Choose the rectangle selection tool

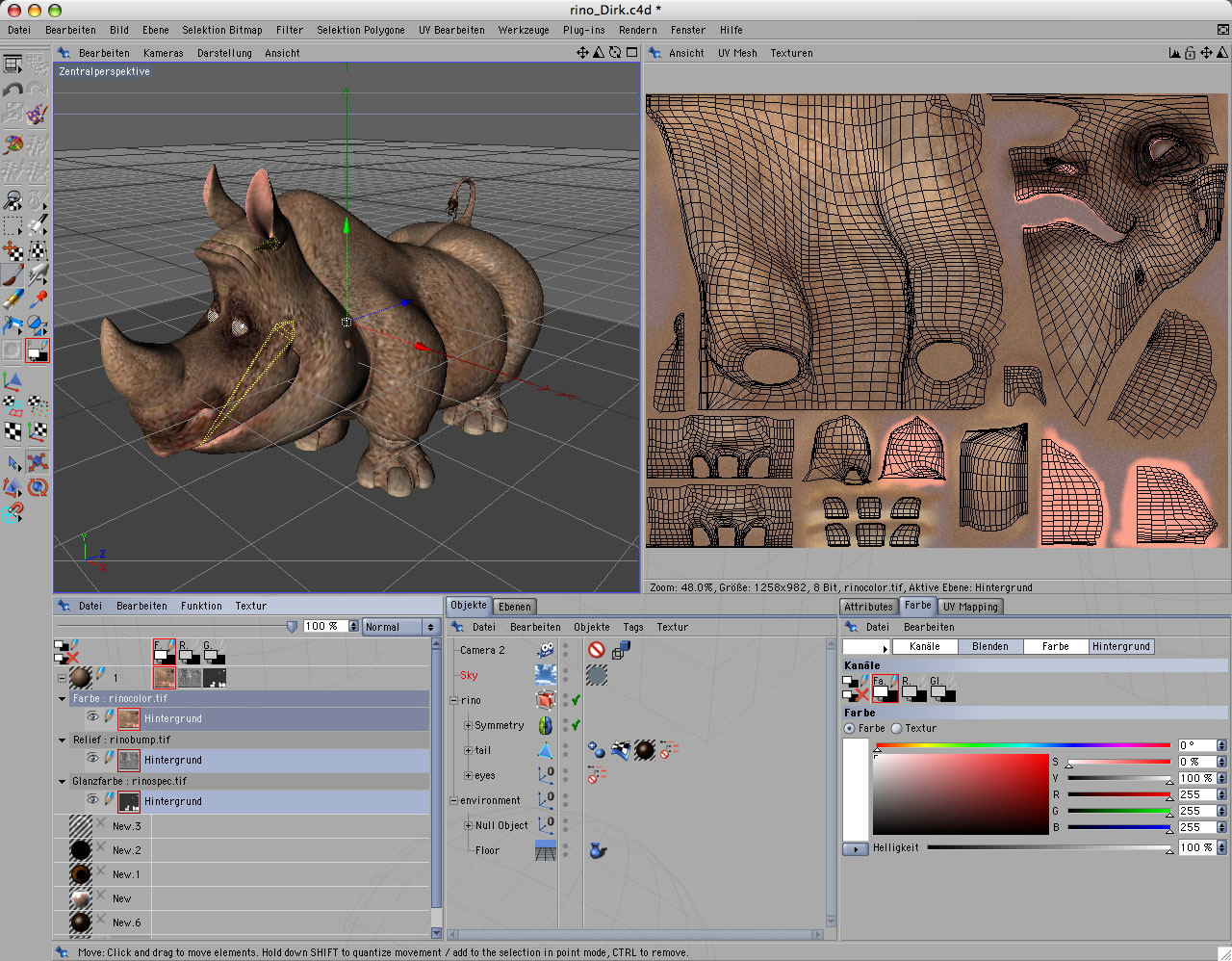[x=13, y=226]
